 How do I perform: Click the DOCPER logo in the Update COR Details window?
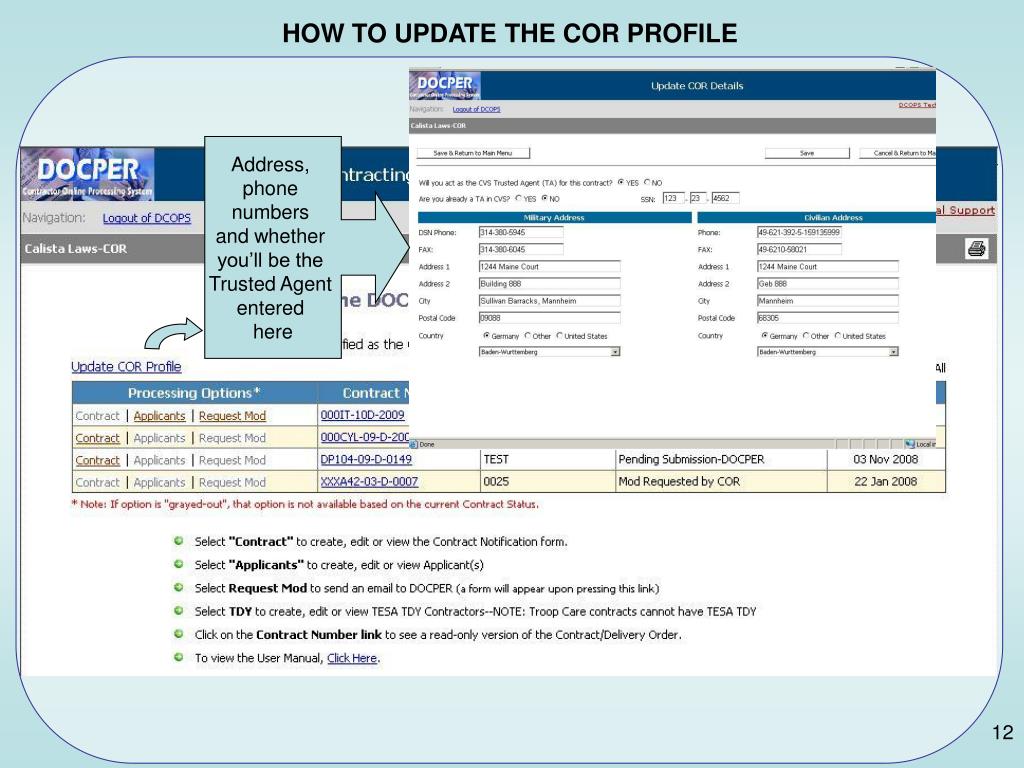click(445, 86)
